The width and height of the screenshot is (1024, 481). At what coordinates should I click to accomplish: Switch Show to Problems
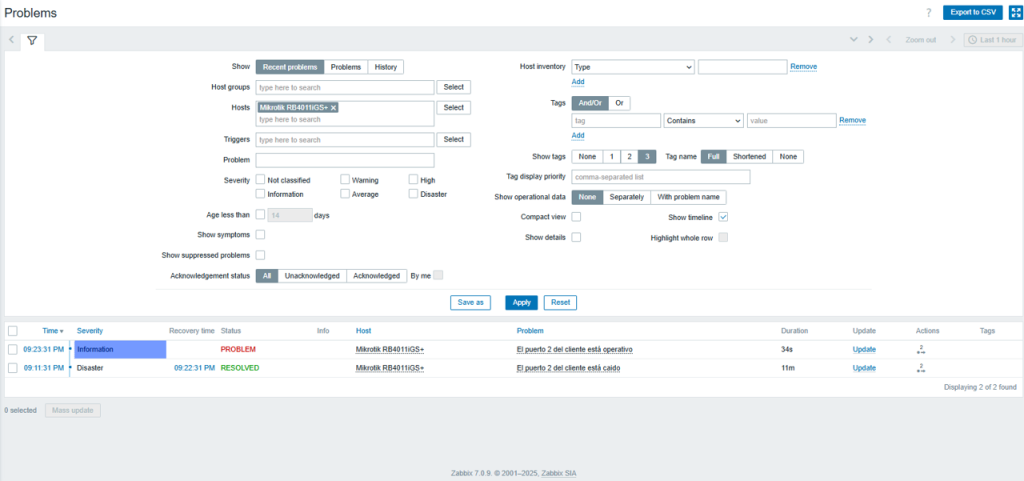[x=345, y=67]
